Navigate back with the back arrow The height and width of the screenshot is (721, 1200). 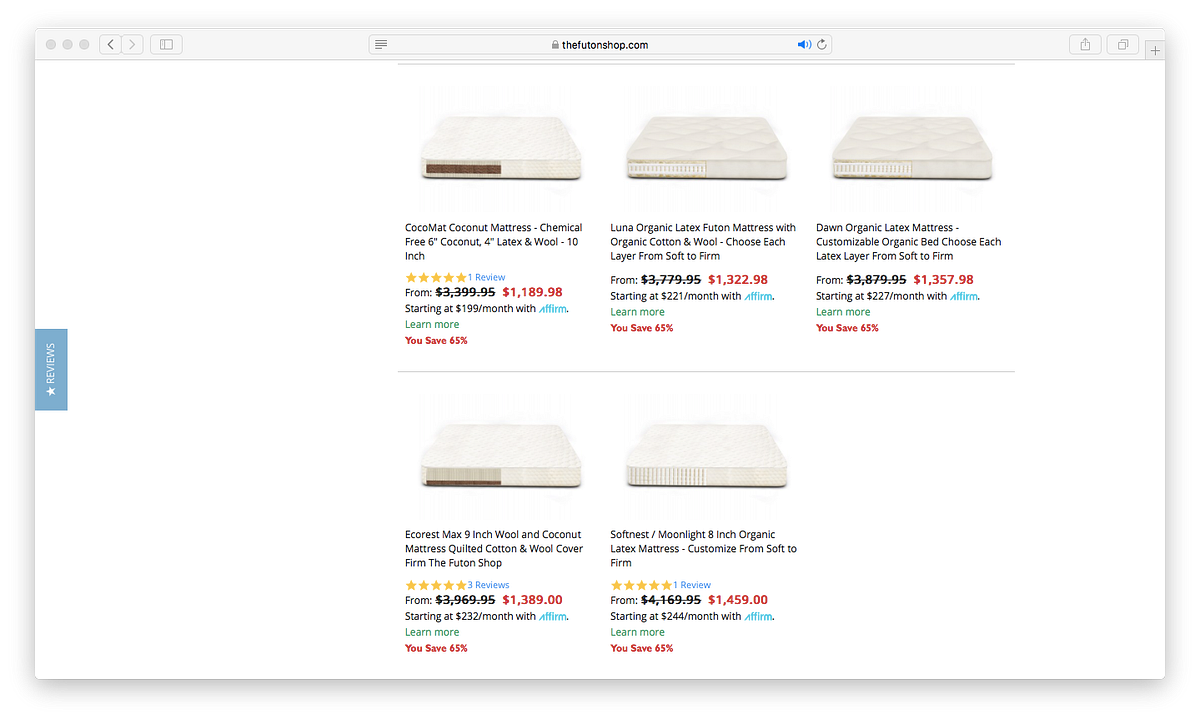110,44
